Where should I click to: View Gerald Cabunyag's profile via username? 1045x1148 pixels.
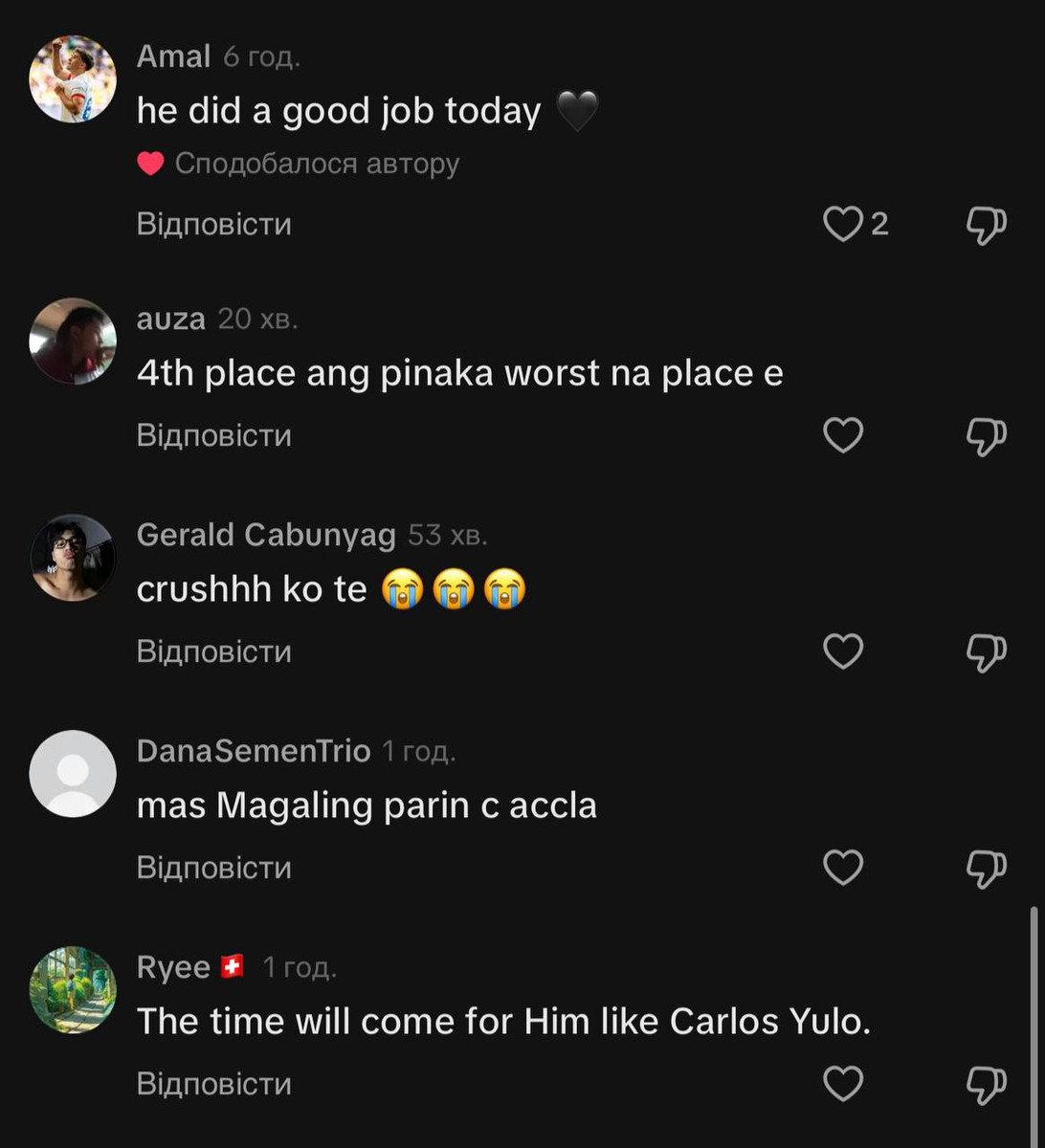[x=266, y=536]
